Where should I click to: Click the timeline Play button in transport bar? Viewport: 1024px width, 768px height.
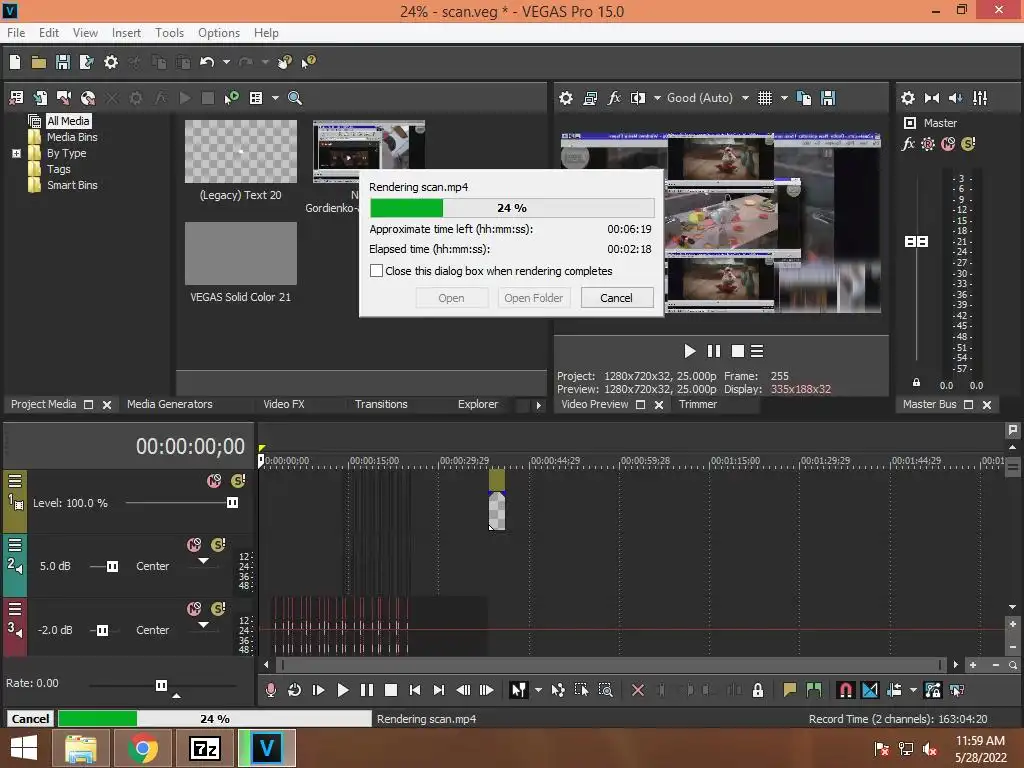(x=343, y=690)
